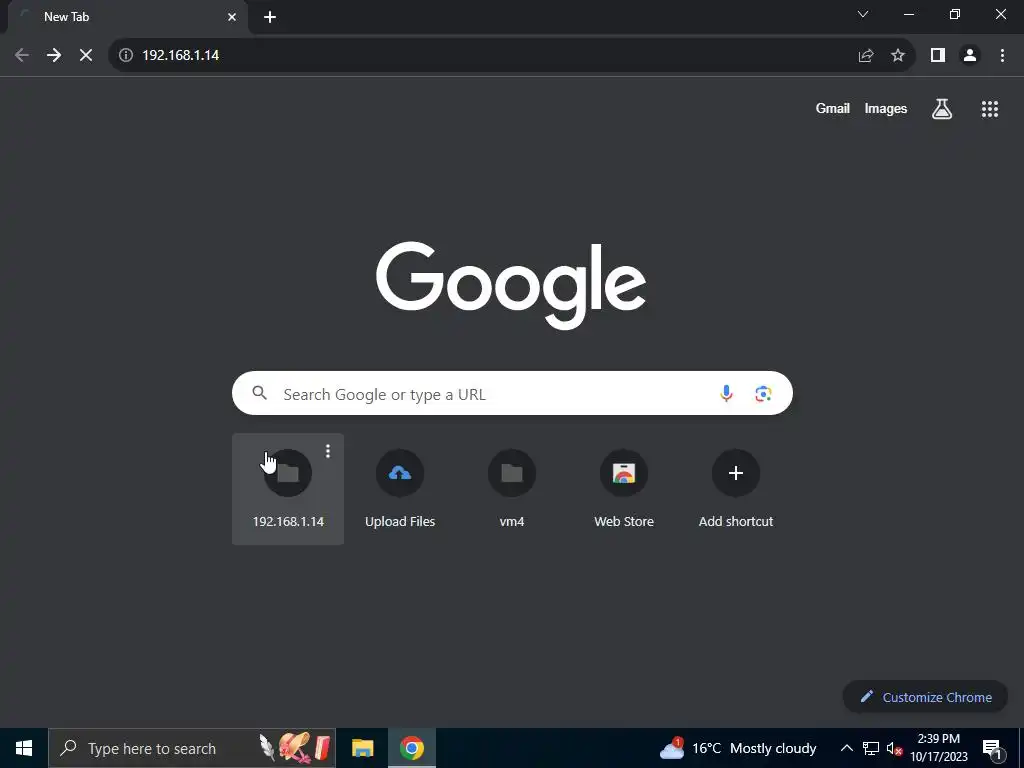Expand the tab search dropdown arrow

(x=863, y=14)
